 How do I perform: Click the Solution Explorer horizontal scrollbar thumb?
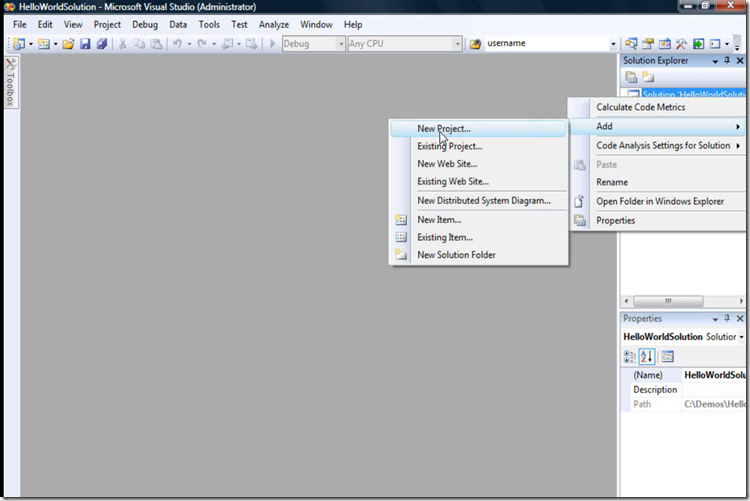click(x=668, y=301)
